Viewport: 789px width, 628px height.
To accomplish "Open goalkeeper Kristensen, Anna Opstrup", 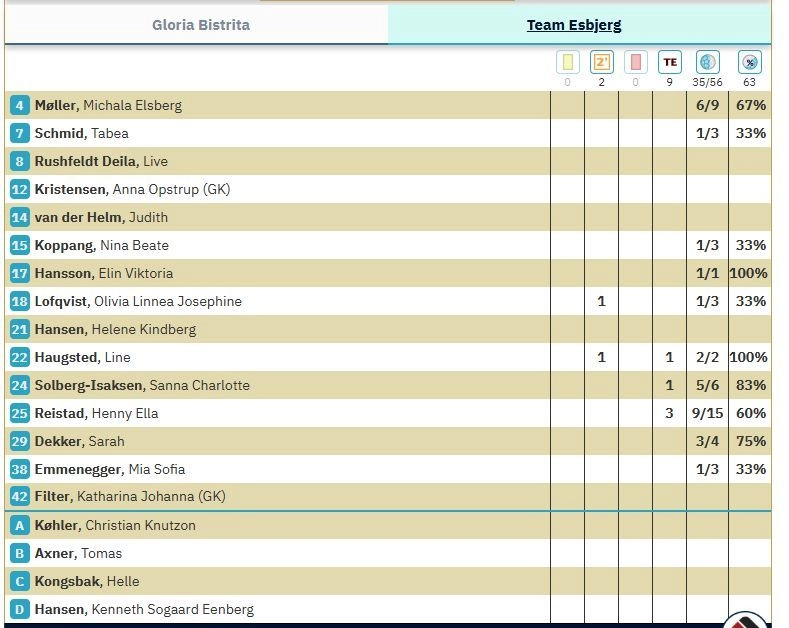I will tap(132, 189).
